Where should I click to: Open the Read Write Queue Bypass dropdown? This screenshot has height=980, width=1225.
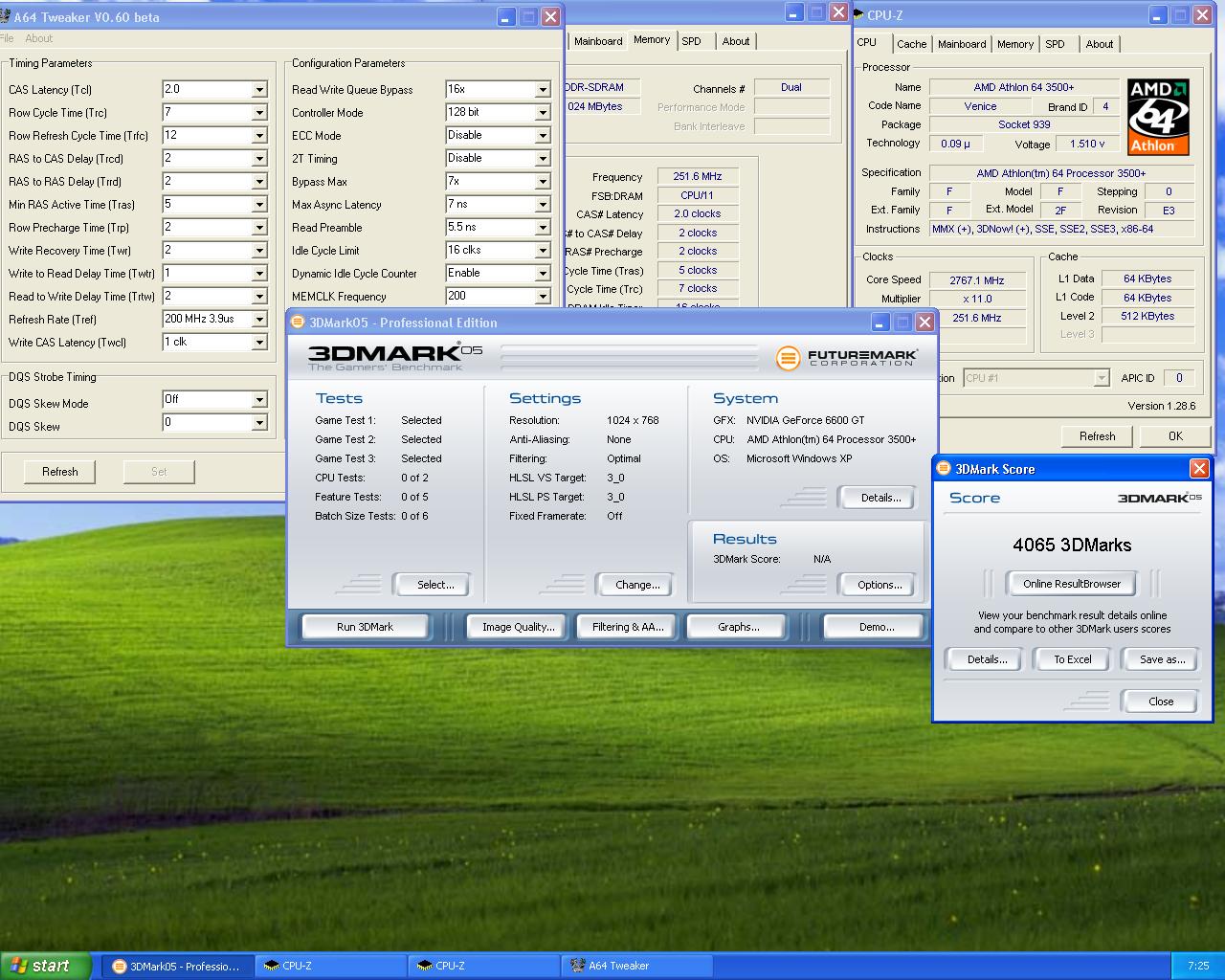[543, 89]
